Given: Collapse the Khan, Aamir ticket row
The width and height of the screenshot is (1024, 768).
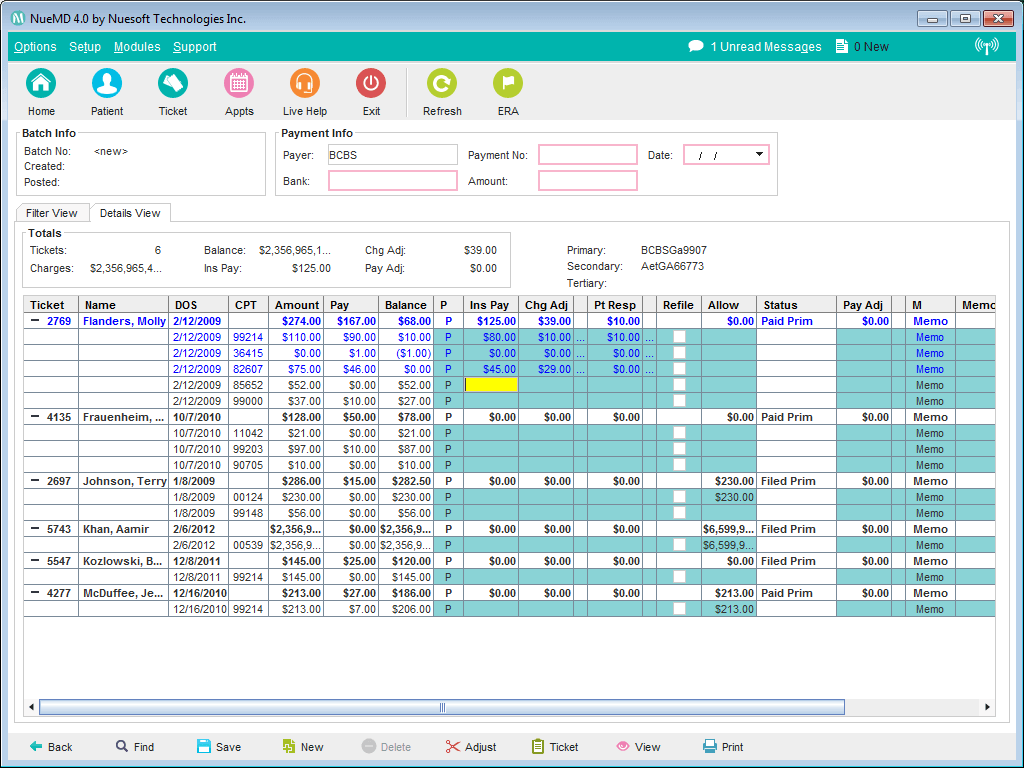Looking at the screenshot, I should [35, 529].
